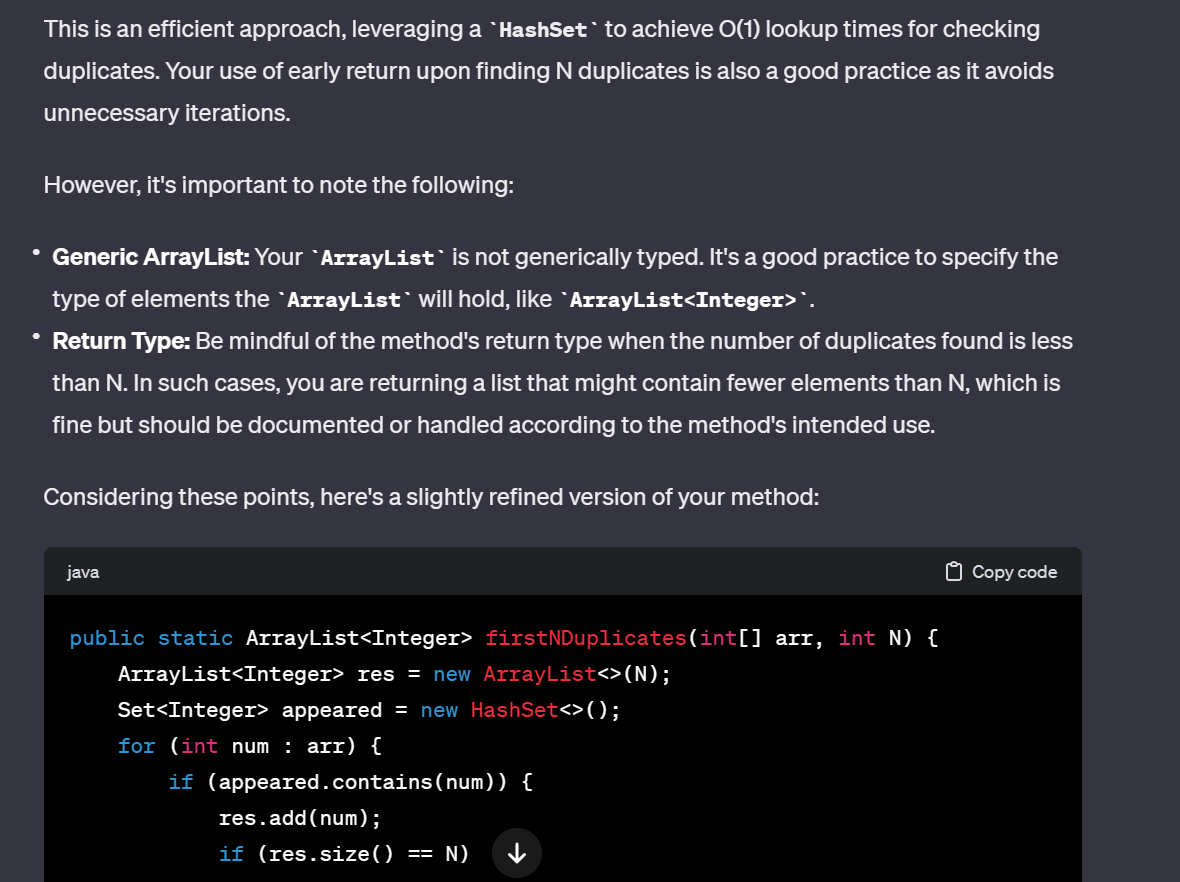Click the first ArrayList inline code mention

click(x=377, y=257)
